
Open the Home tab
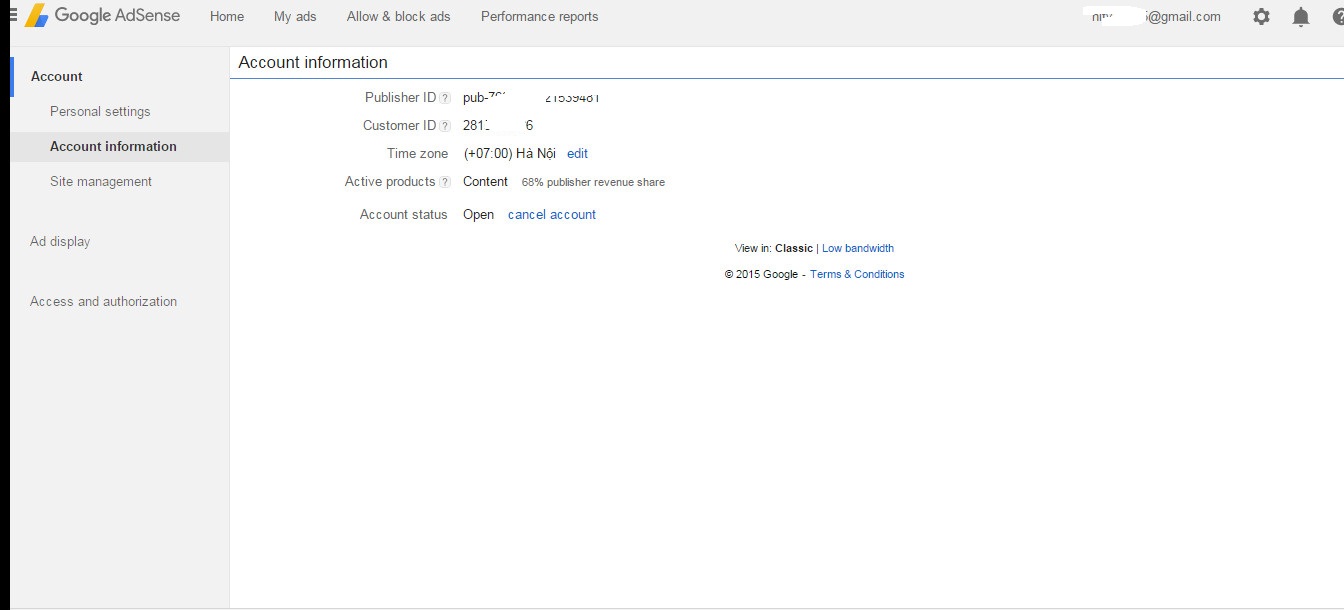point(227,17)
